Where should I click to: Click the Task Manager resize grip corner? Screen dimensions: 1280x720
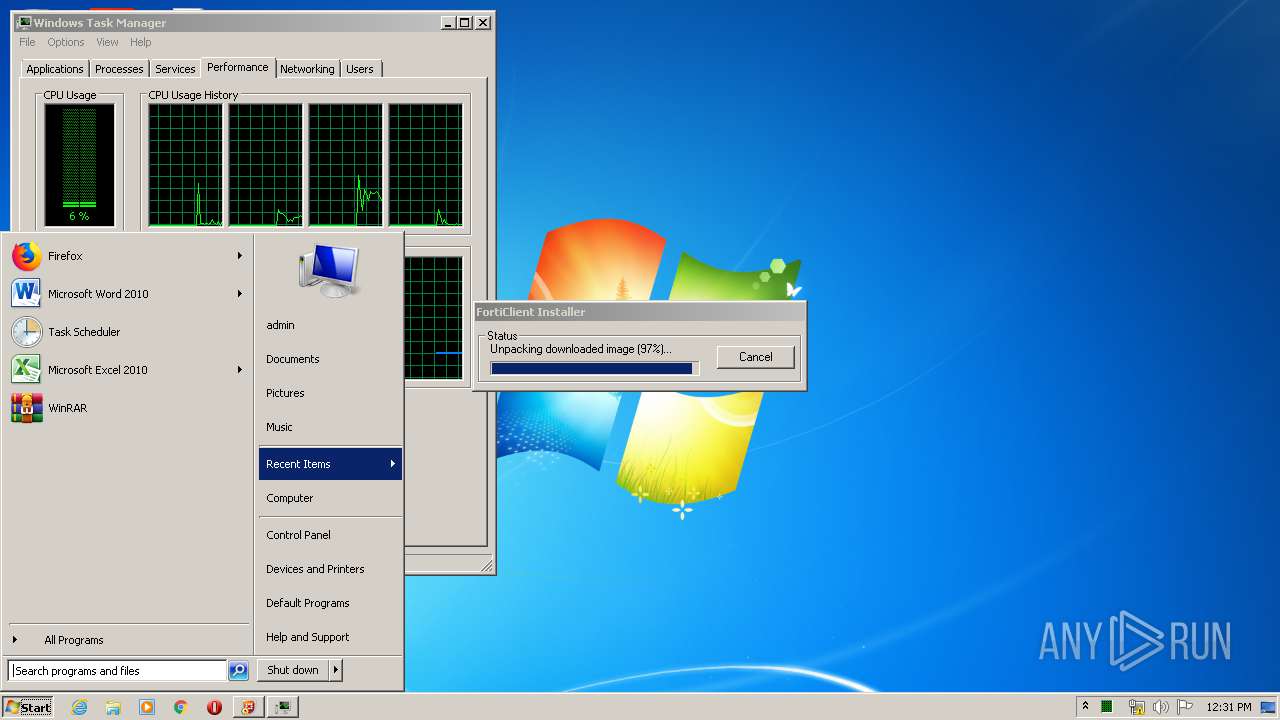(x=487, y=566)
